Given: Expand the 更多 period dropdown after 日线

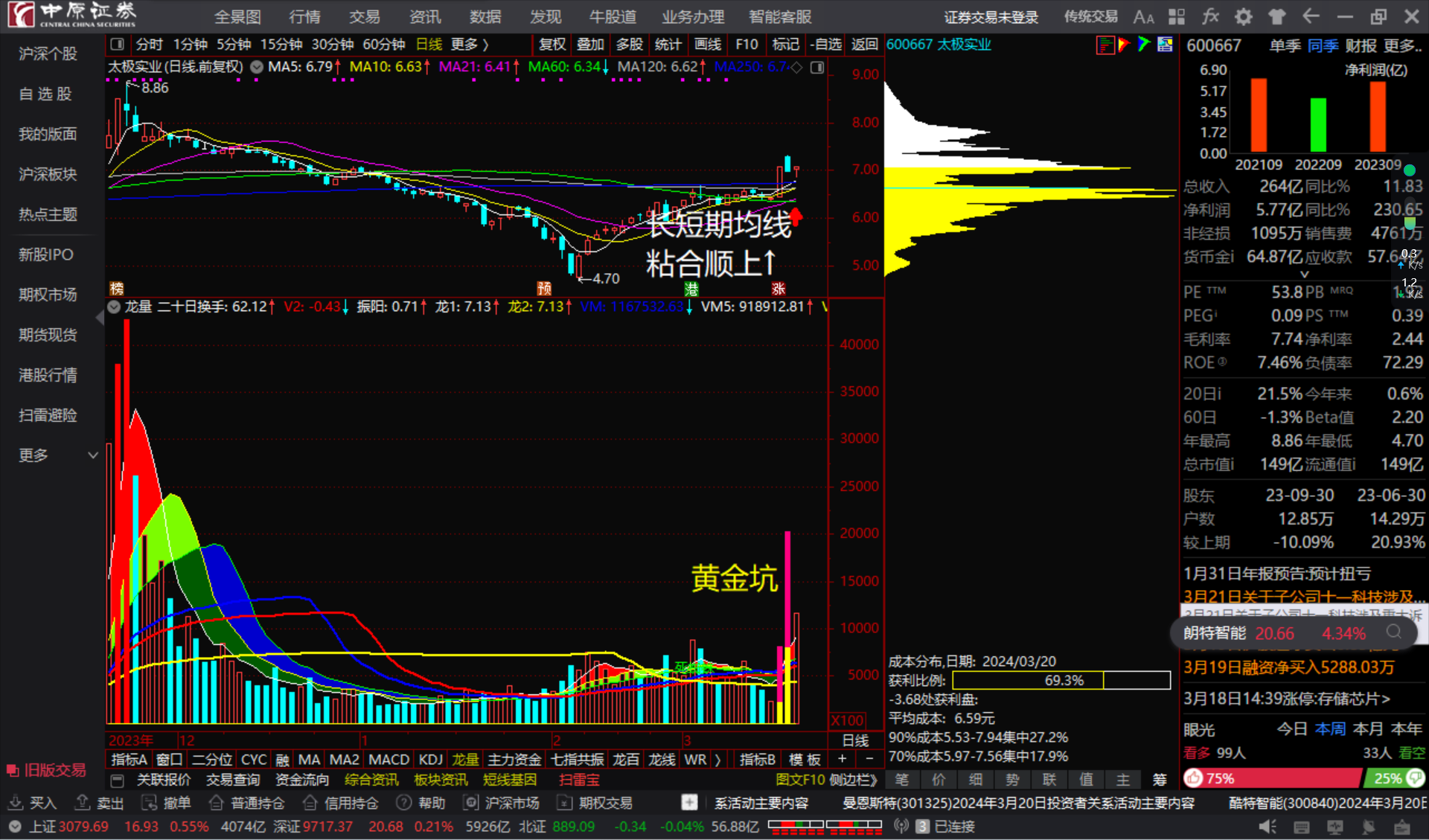Looking at the screenshot, I should [x=470, y=45].
